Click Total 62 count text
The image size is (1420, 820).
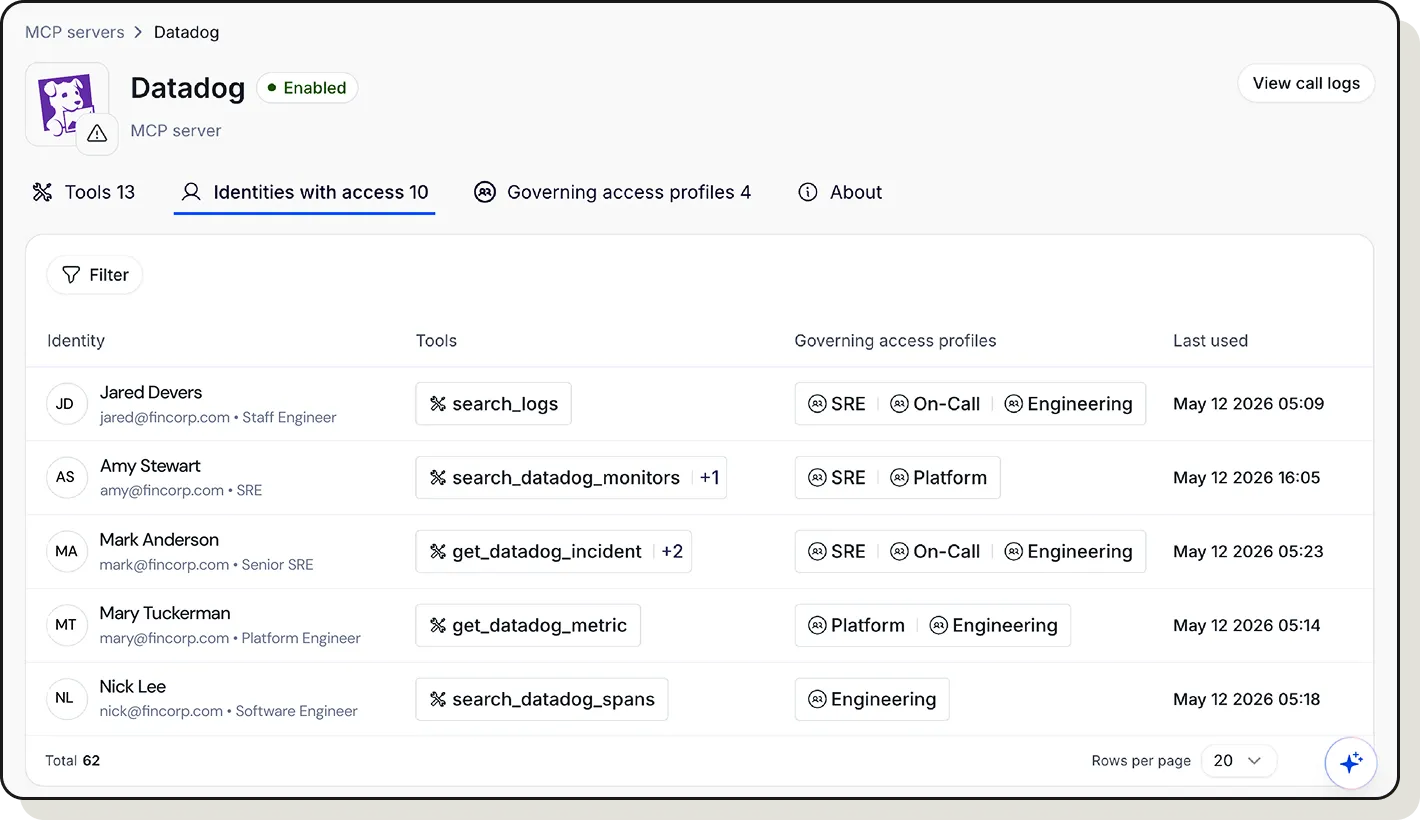coord(72,761)
